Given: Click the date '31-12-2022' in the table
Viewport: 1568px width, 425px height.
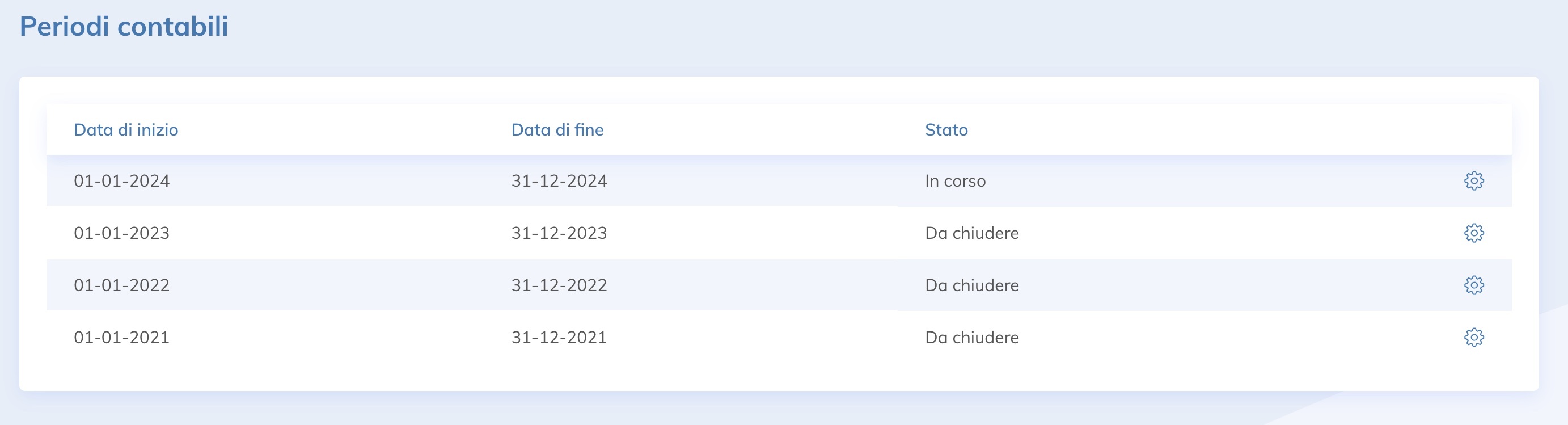Looking at the screenshot, I should (558, 285).
